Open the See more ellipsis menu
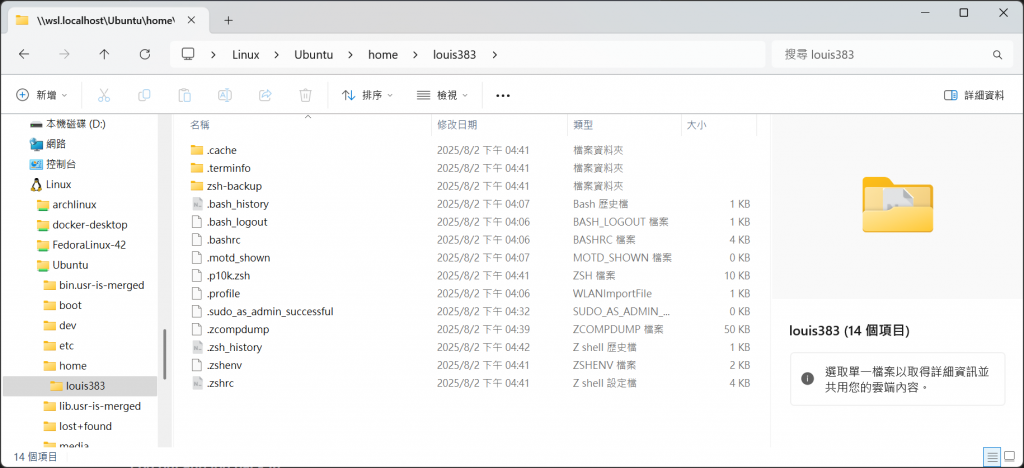Viewport: 1024px width, 468px height. pyautogui.click(x=502, y=95)
